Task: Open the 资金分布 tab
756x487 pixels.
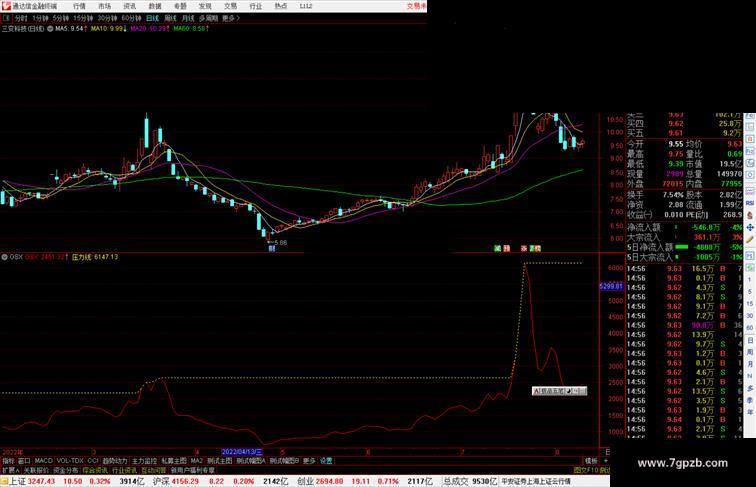Action: click(x=66, y=470)
